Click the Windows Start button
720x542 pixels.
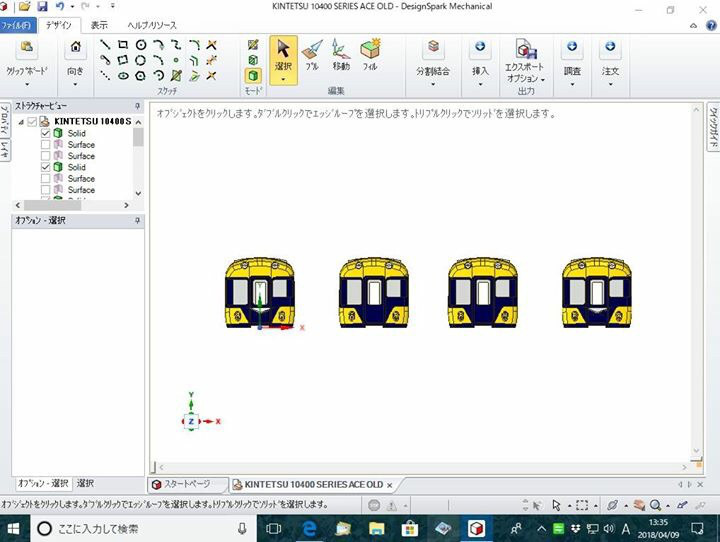point(14,529)
